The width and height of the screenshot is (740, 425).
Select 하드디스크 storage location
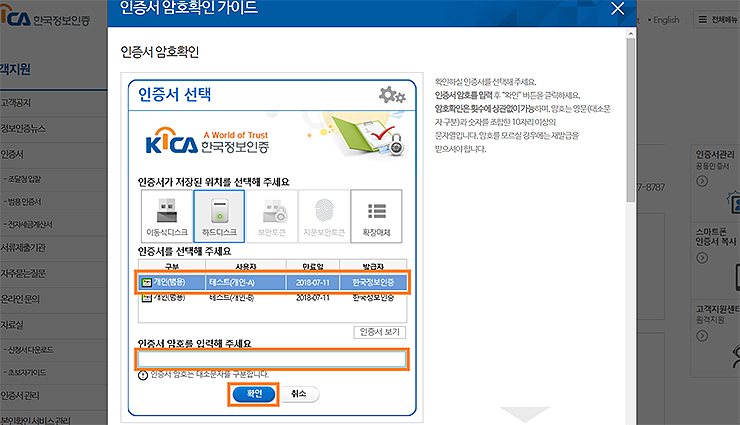point(219,216)
